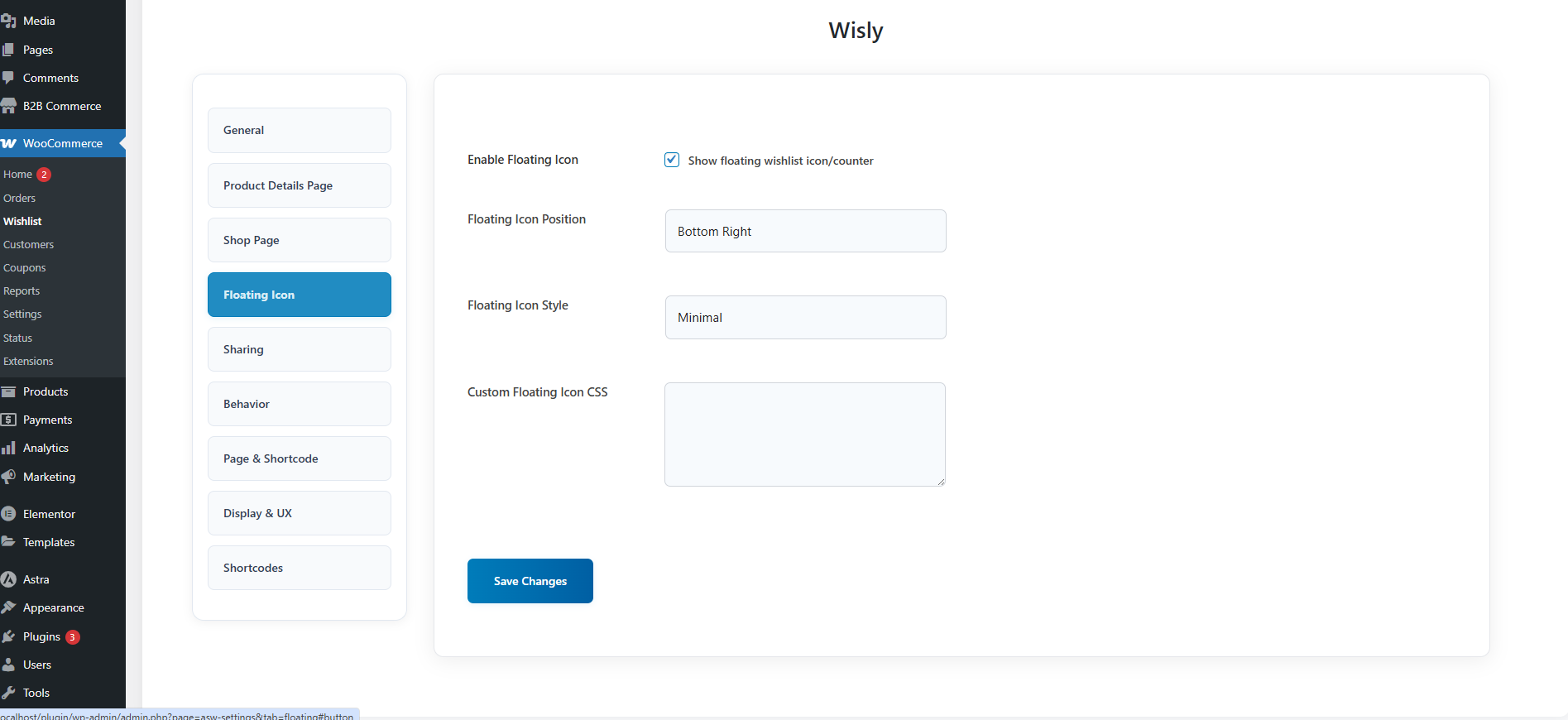Click the Media icon in sidebar
The image size is (1568, 720).
tap(9, 22)
